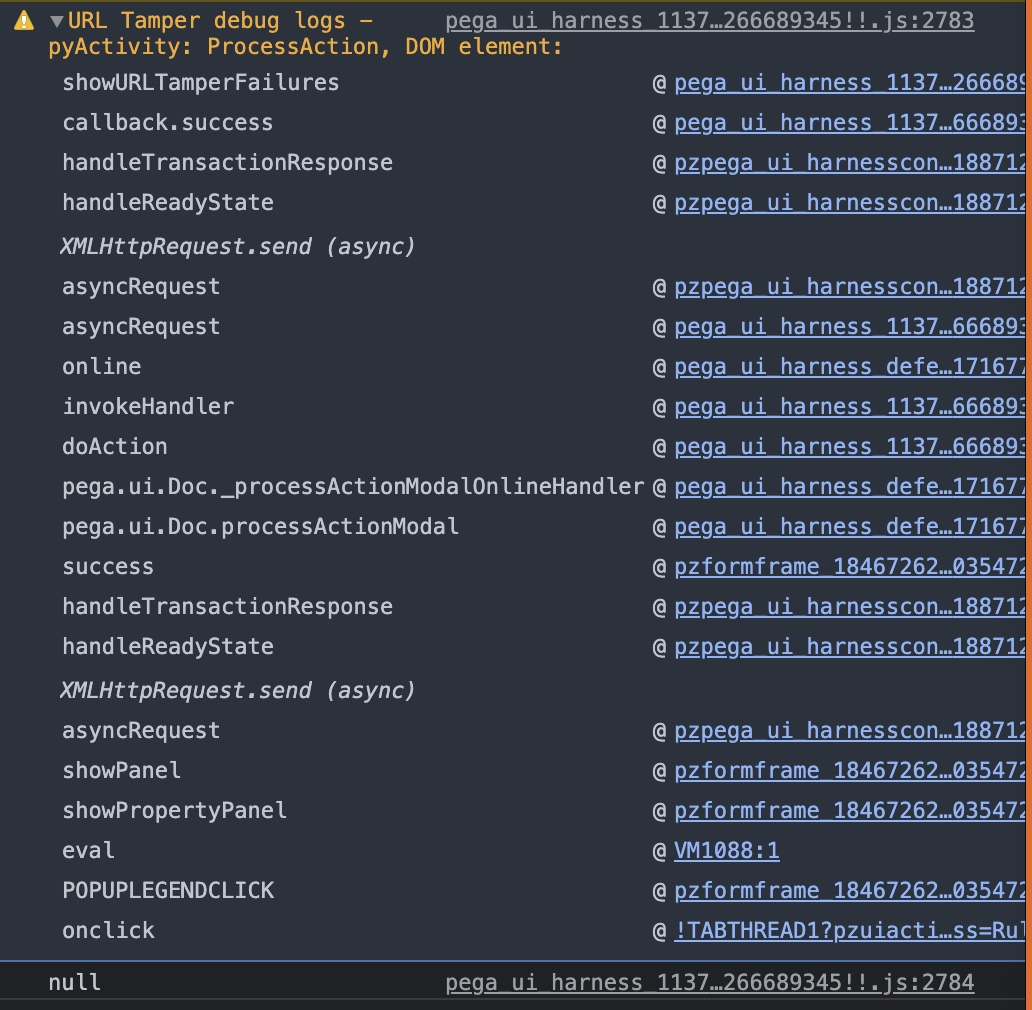Open link beside pega.ui.Doc.processActionModal

tap(850, 527)
